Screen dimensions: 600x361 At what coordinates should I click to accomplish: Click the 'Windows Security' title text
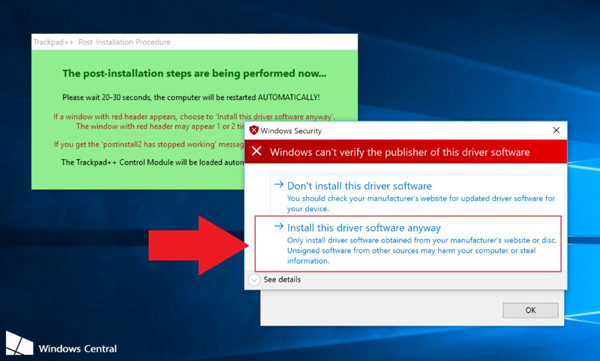291,131
